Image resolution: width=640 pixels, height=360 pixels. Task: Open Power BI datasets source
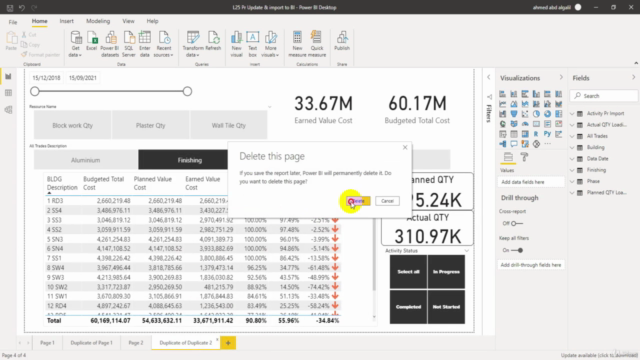(x=110, y=44)
